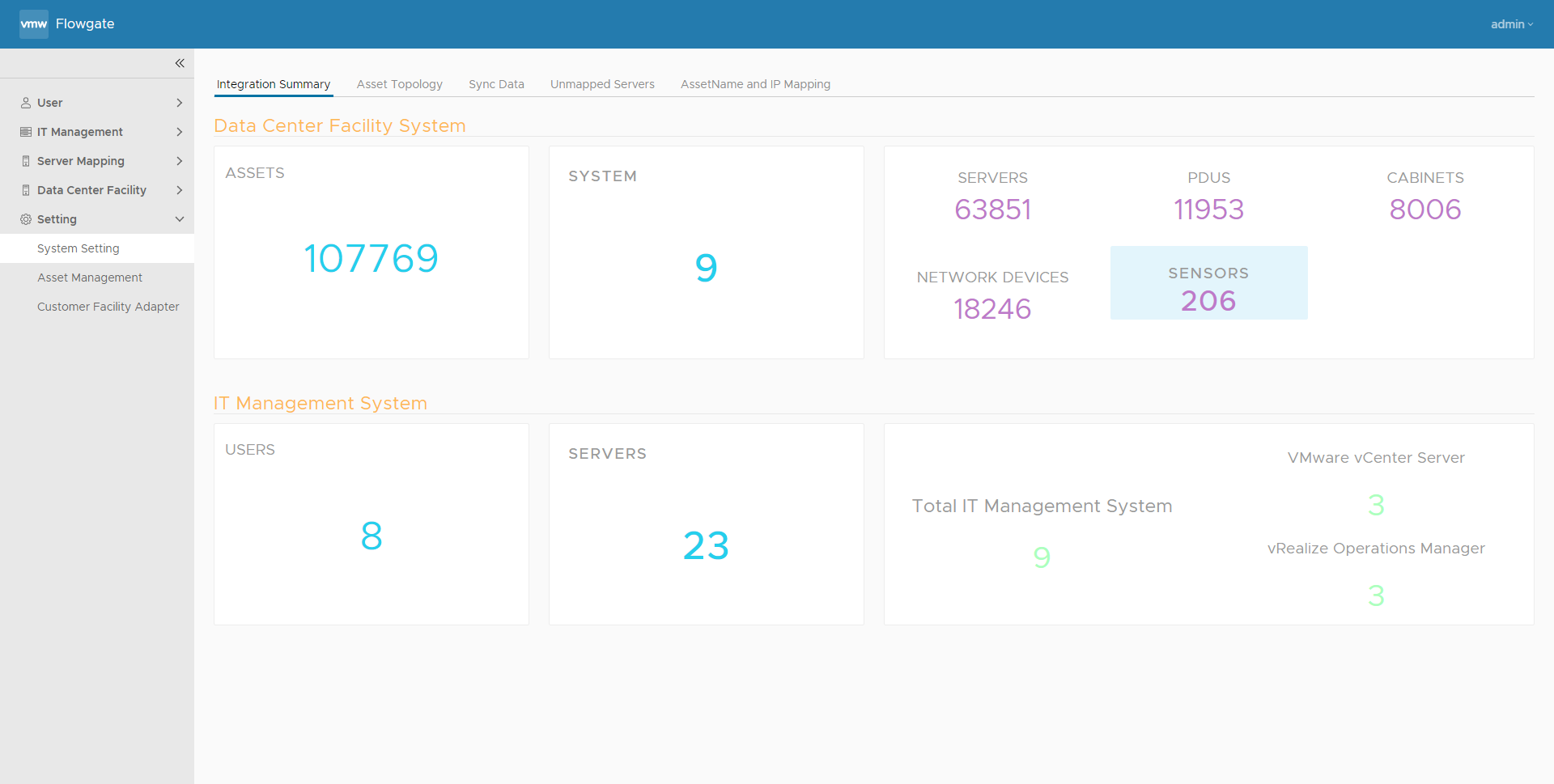Collapse the sidebar with double-chevron icon
Image resolution: width=1554 pixels, height=784 pixels.
[x=180, y=63]
